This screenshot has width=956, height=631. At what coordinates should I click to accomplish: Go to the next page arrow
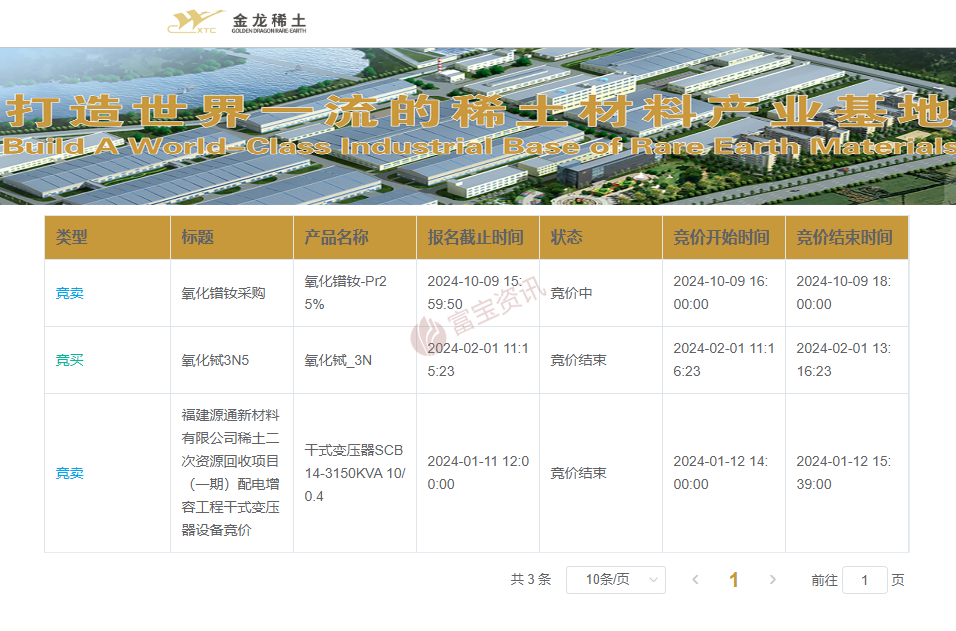(772, 580)
